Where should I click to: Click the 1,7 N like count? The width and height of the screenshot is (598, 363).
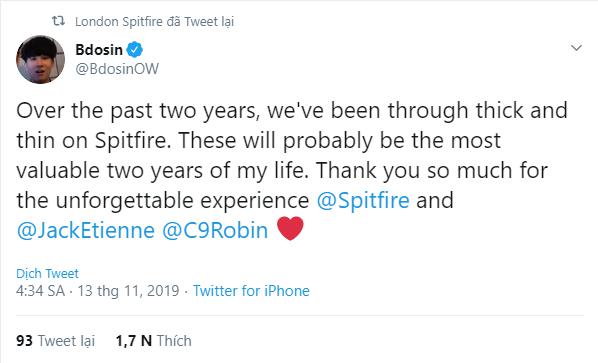point(133,341)
